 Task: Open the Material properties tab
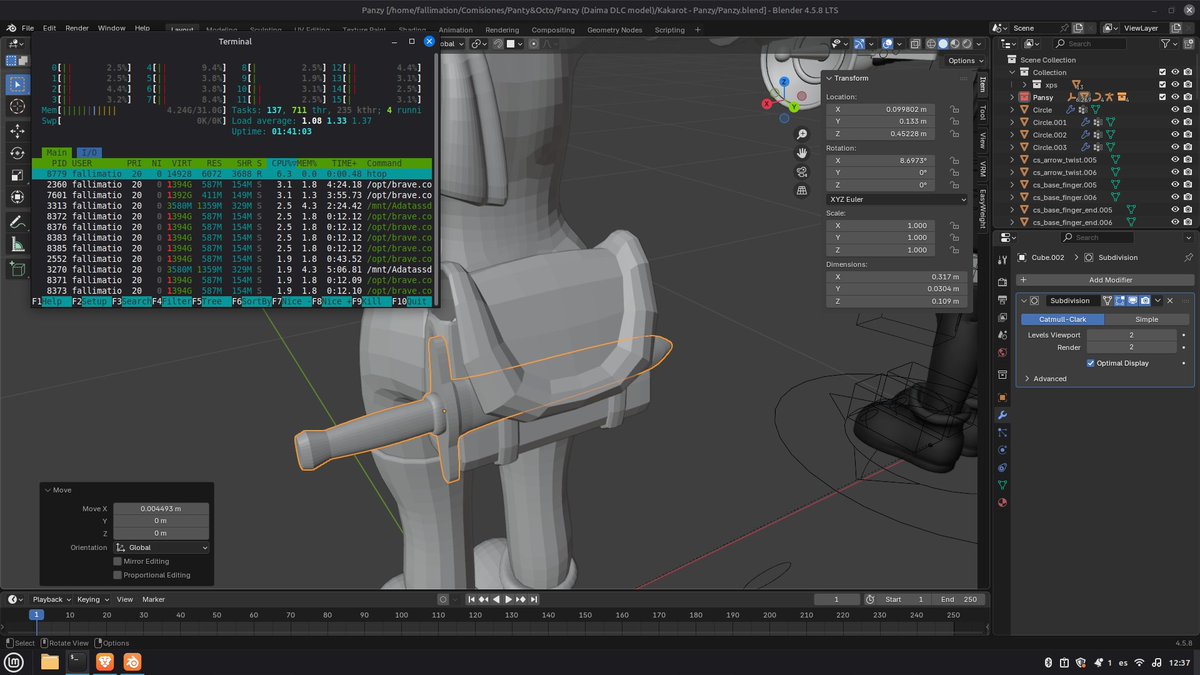tap(1002, 502)
